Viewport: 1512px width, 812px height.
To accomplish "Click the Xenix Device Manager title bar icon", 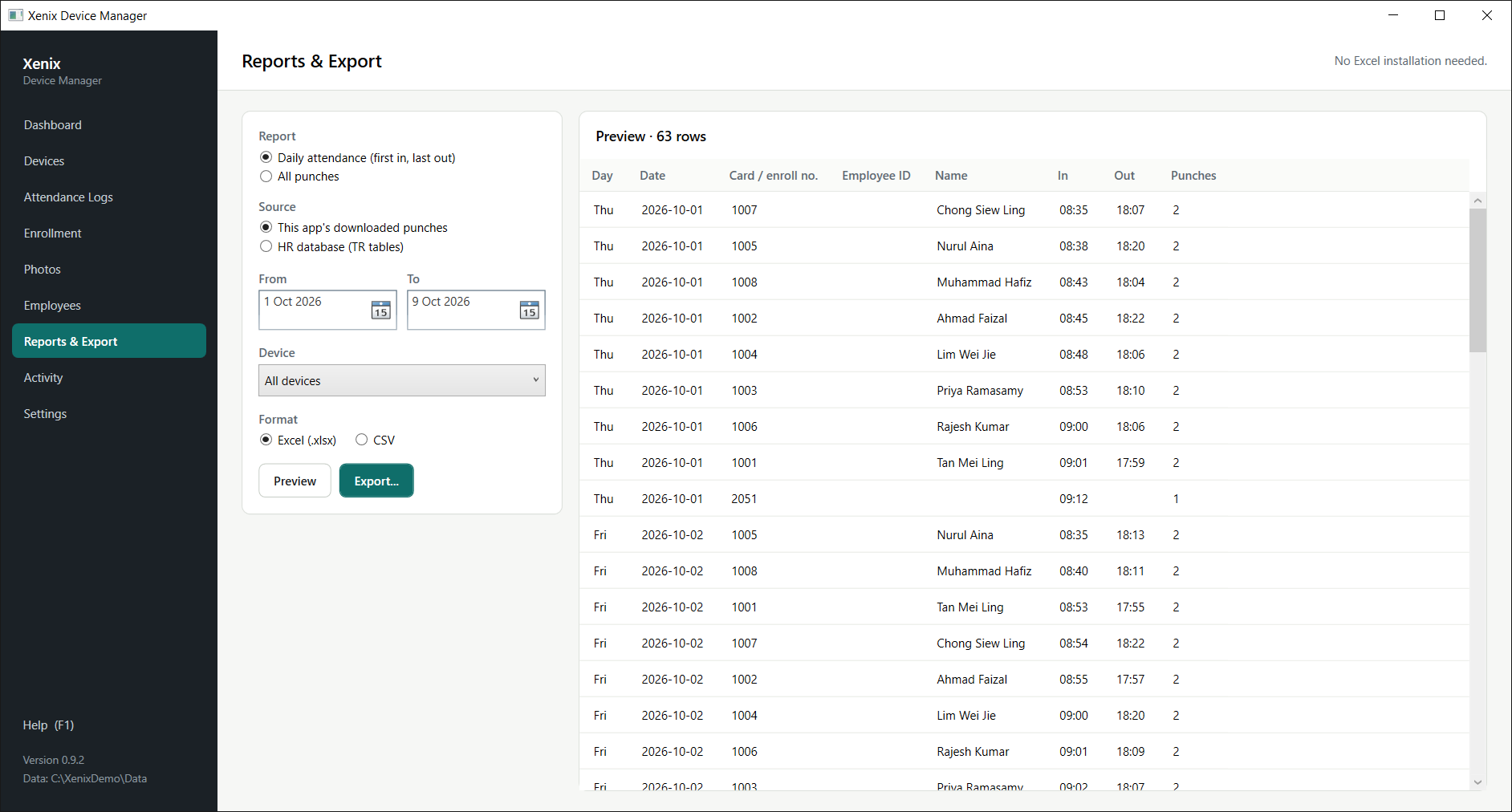I will tap(15, 15).
